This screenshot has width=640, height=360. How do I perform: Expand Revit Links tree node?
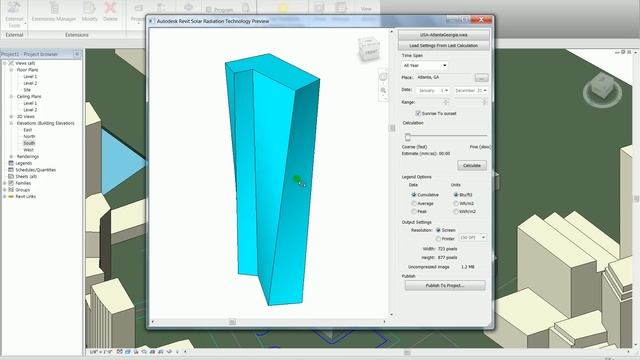[x=5, y=196]
